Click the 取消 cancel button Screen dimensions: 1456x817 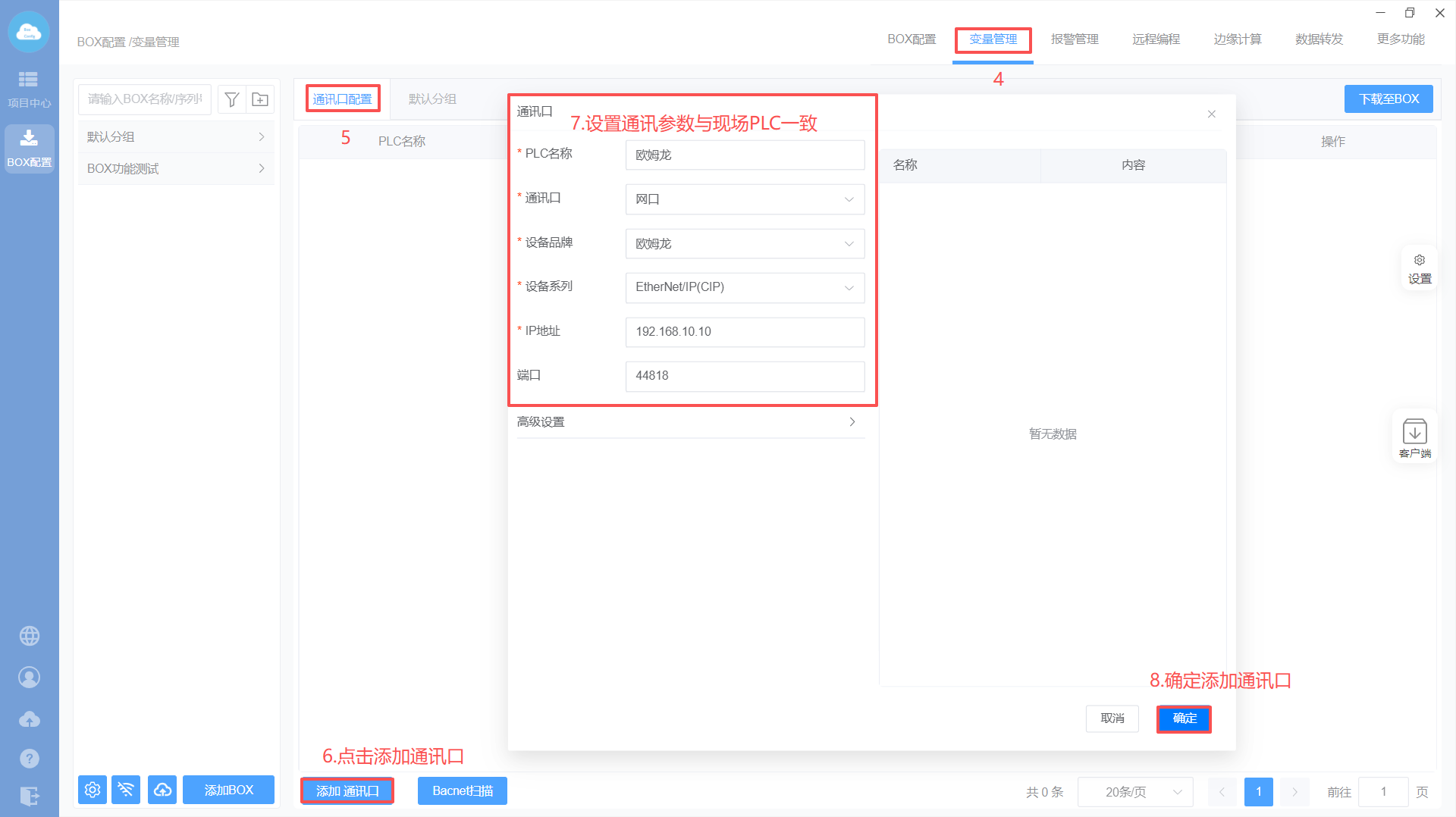[x=1112, y=718]
